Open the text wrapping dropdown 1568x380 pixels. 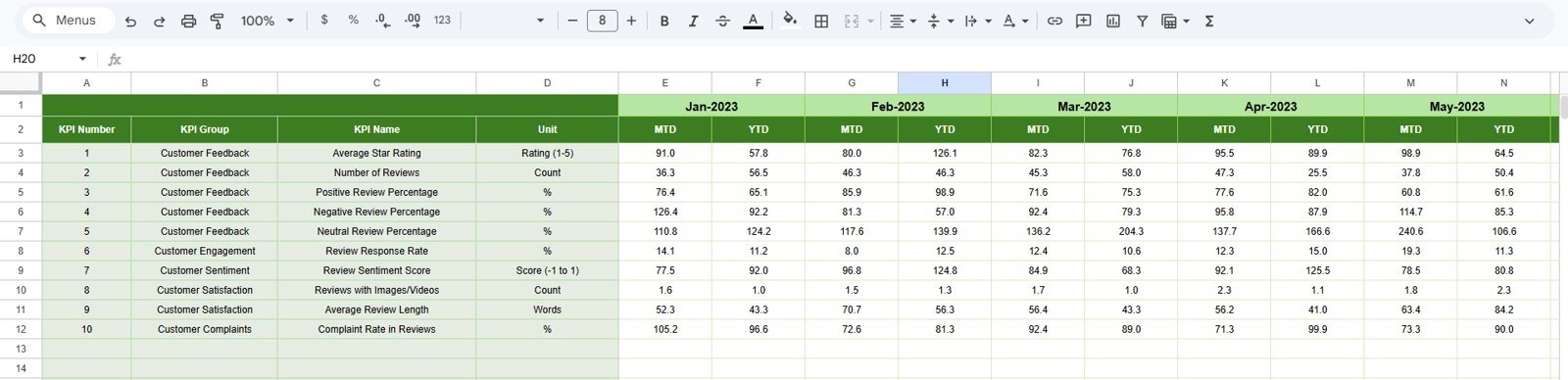pos(977,21)
